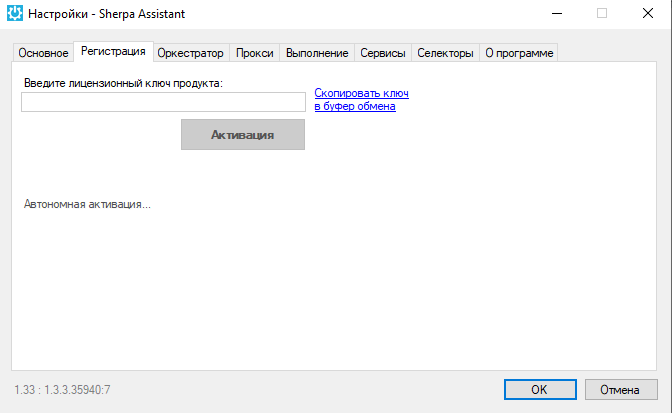Switch to the Основное tab
Screen dimensions: 672x413
pos(43,53)
